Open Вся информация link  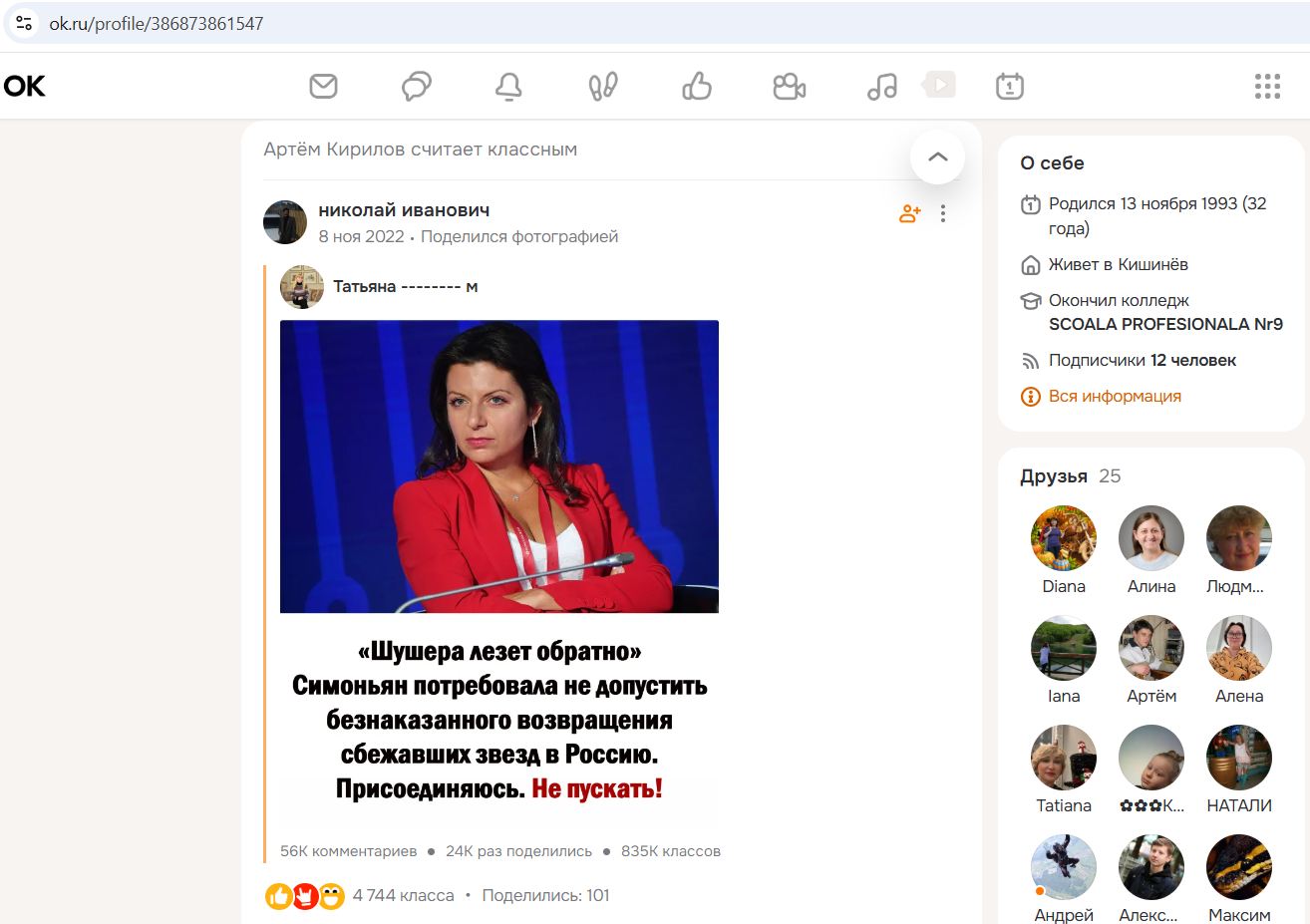[1114, 396]
